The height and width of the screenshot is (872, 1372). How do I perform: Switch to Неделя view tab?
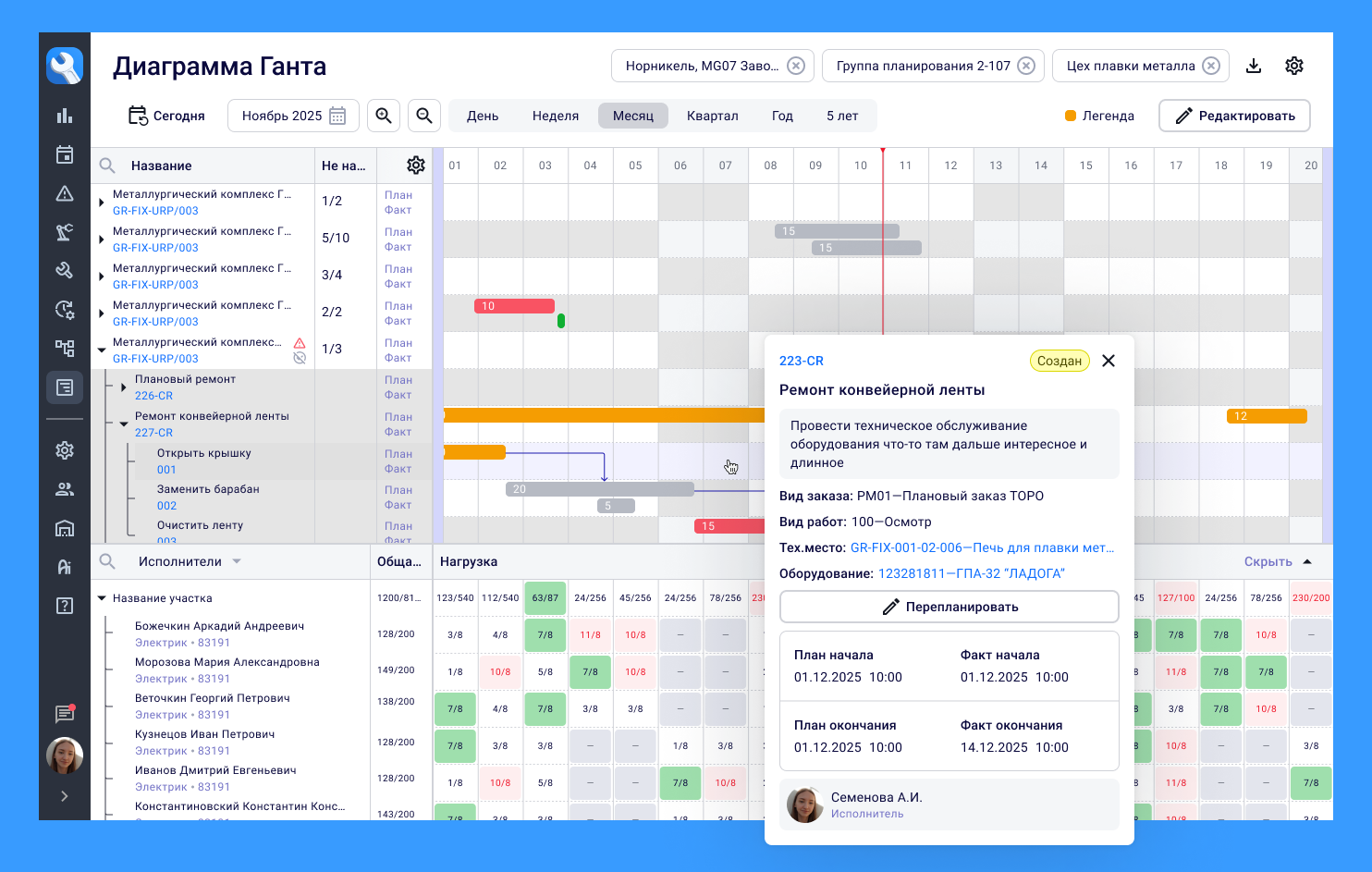click(x=556, y=116)
